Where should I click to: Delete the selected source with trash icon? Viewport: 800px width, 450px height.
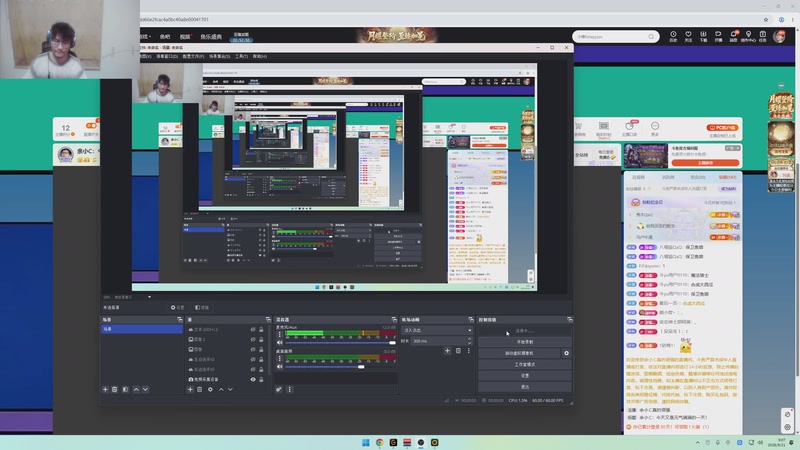coord(199,389)
